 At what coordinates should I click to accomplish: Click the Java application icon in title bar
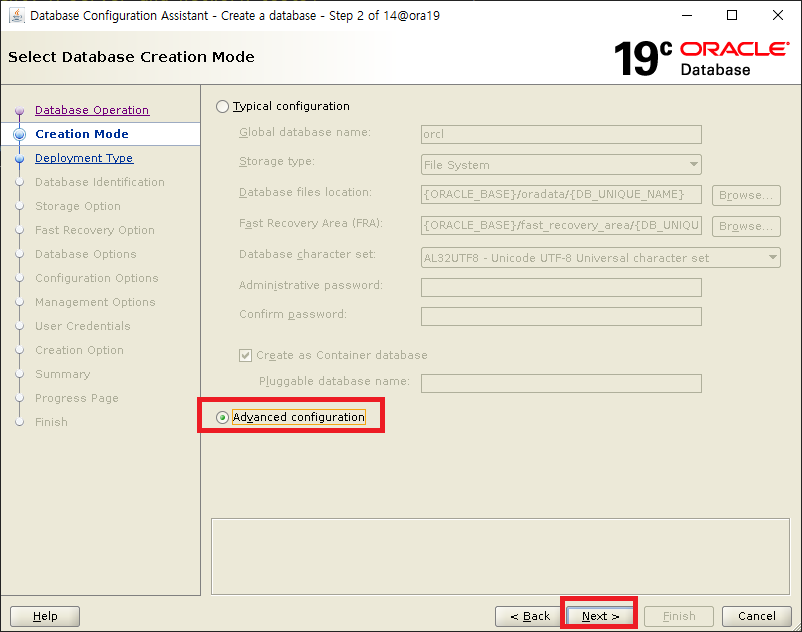click(17, 15)
